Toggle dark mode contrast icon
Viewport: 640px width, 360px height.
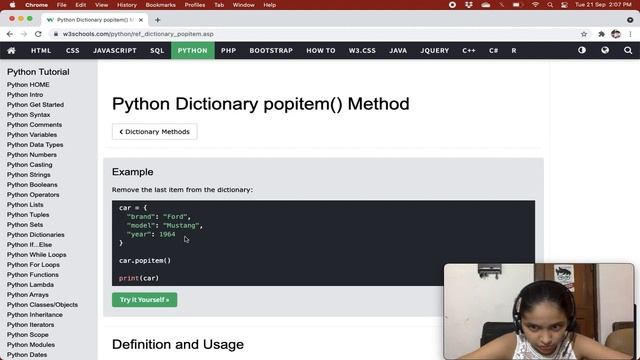[x=582, y=50]
